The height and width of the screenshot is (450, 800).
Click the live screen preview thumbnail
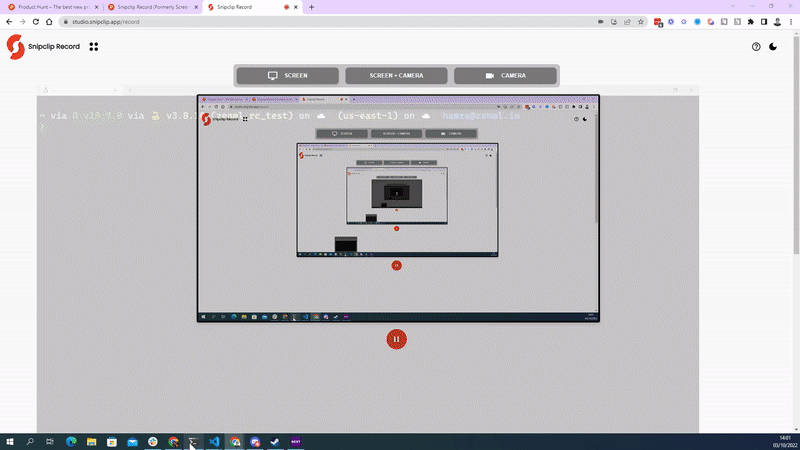398,208
